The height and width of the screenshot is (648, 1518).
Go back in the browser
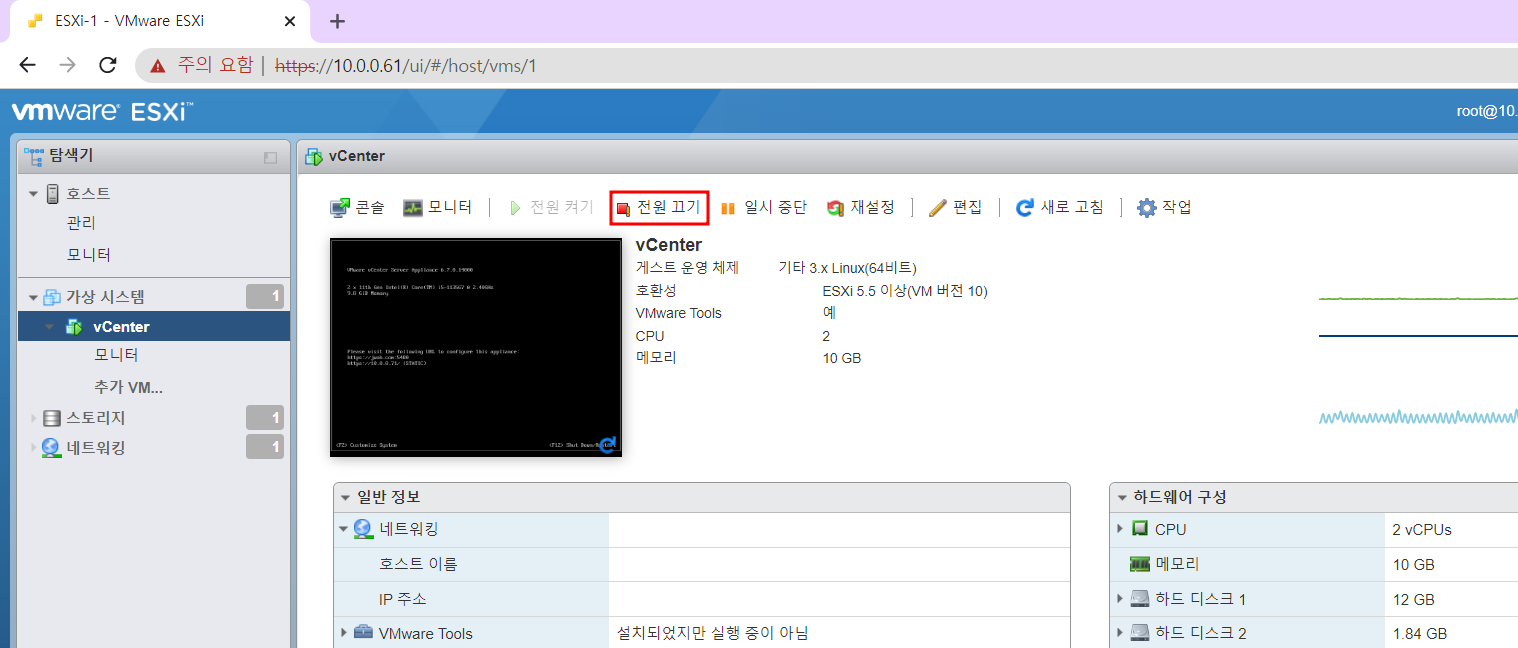(x=28, y=65)
